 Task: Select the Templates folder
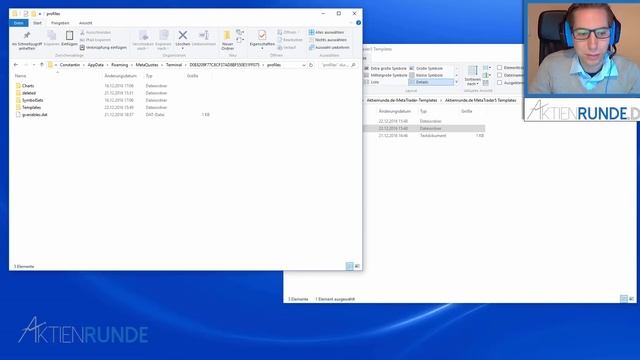tap(31, 107)
